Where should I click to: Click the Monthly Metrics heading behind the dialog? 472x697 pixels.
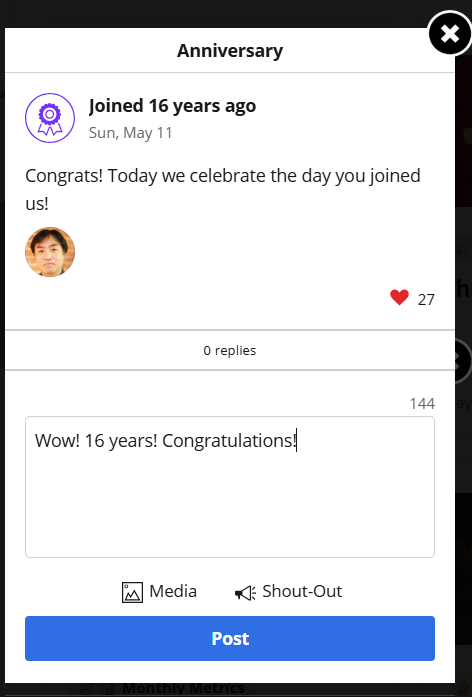[183, 689]
